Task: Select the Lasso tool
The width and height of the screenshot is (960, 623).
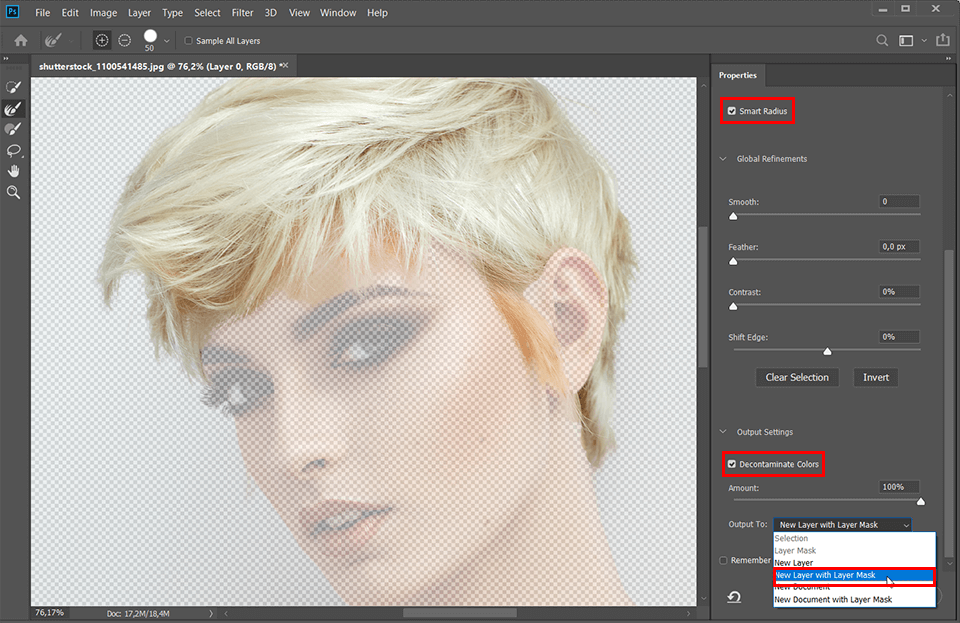Action: click(x=13, y=150)
